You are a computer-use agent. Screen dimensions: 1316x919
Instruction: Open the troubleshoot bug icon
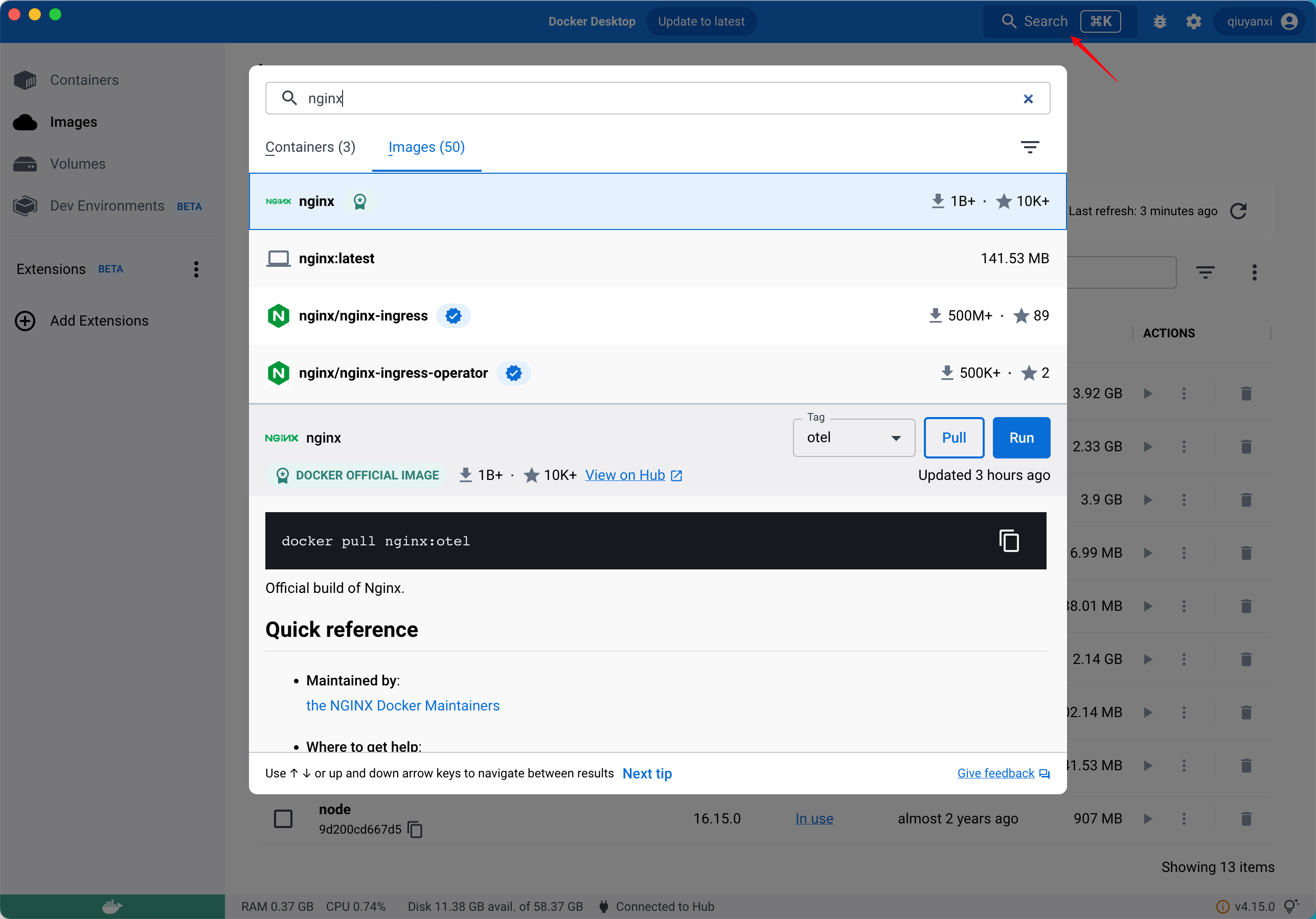tap(1160, 21)
